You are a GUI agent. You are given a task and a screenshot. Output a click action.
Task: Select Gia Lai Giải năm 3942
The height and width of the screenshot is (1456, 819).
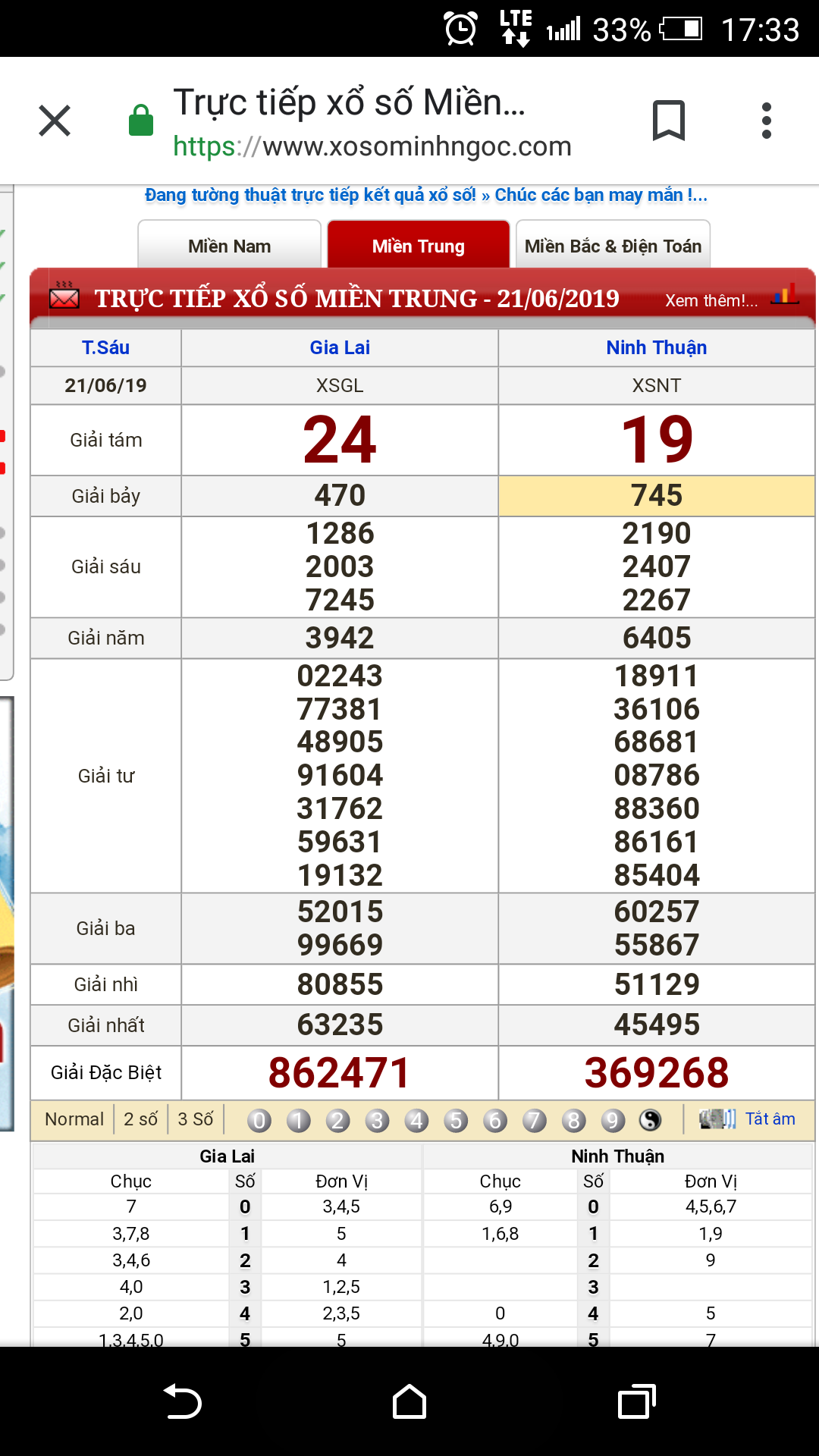(x=340, y=638)
